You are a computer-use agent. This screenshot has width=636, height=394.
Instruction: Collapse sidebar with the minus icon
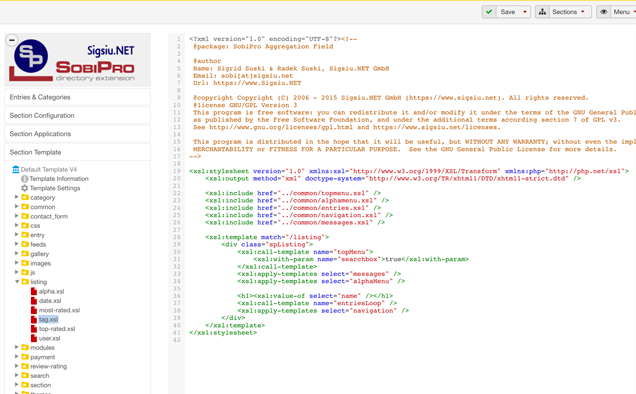12,40
